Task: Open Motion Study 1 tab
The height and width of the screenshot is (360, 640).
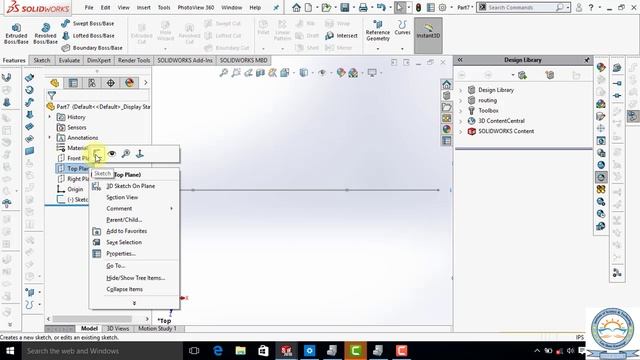Action: [x=158, y=329]
